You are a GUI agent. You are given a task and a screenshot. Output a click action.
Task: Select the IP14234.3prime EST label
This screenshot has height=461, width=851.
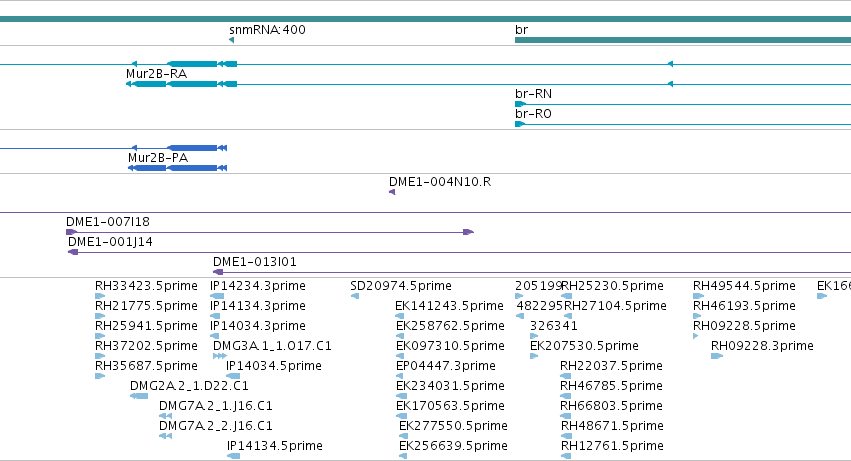(x=258, y=286)
